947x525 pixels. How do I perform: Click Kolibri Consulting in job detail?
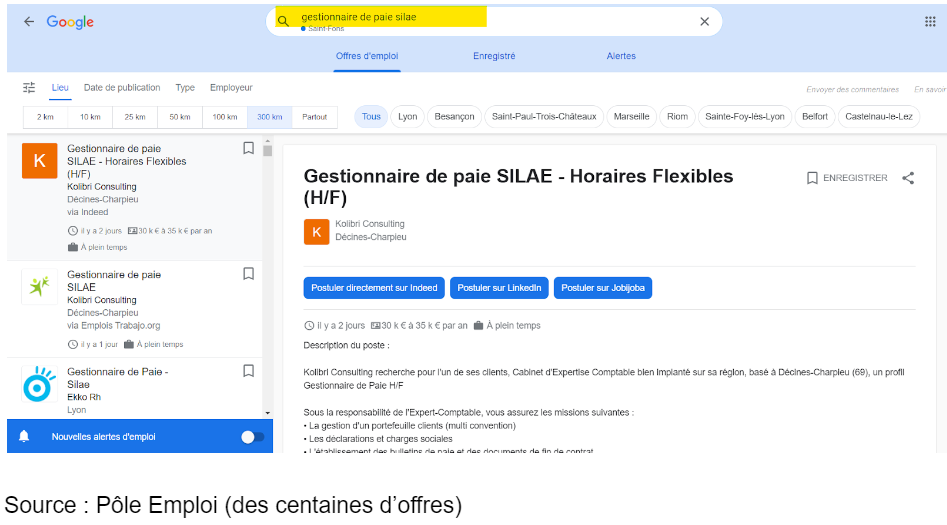click(x=370, y=224)
